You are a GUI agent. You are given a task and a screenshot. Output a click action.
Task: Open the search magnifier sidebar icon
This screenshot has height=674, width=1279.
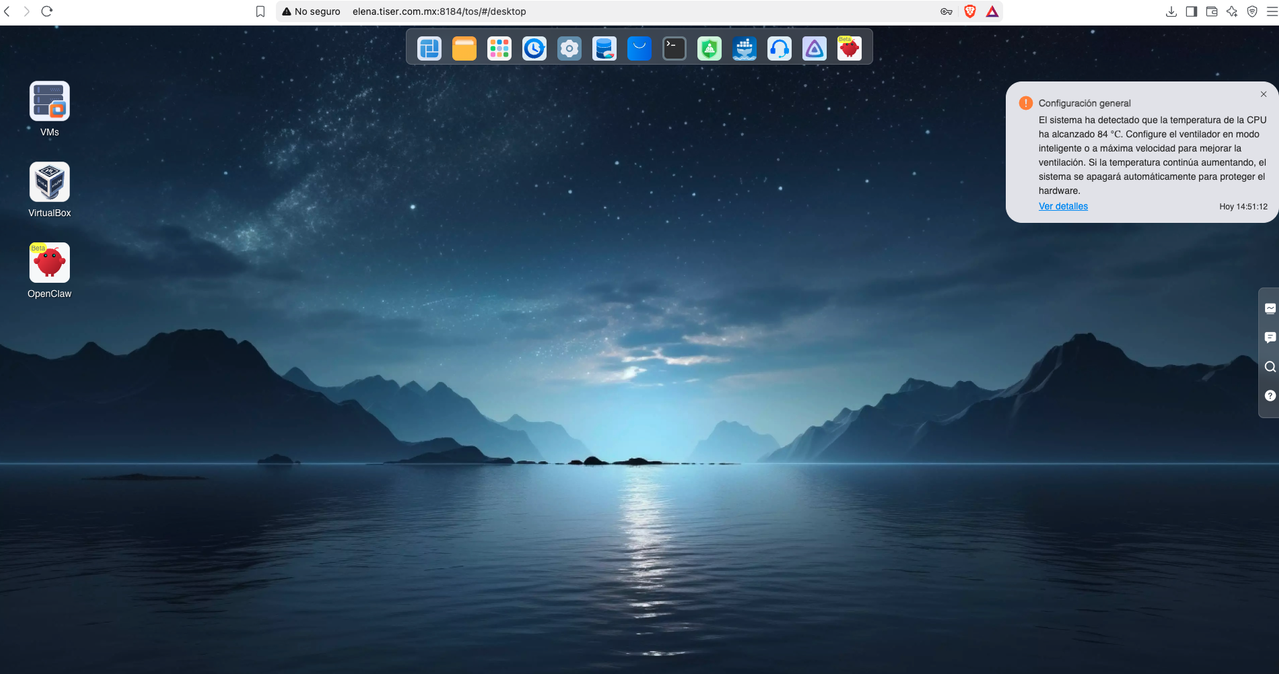pyautogui.click(x=1270, y=366)
